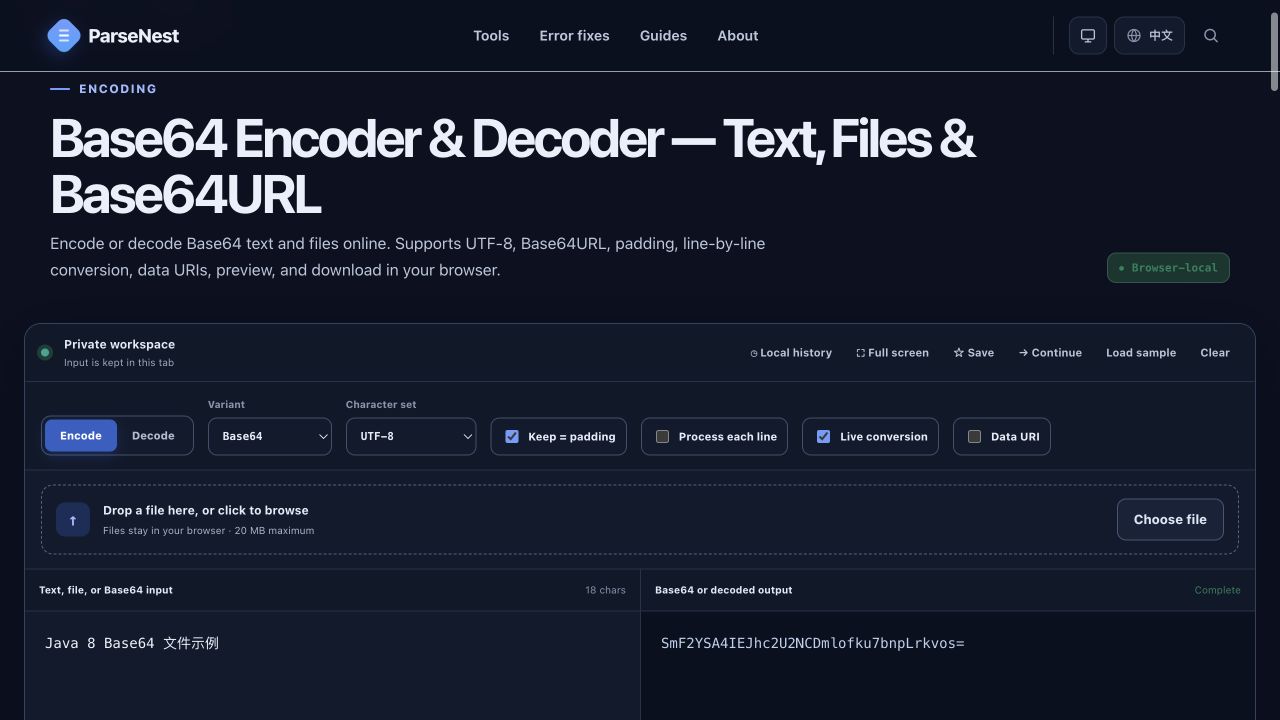Screen dimensions: 1280x720
Task: Click the Browser-local badge
Action: tap(1168, 268)
